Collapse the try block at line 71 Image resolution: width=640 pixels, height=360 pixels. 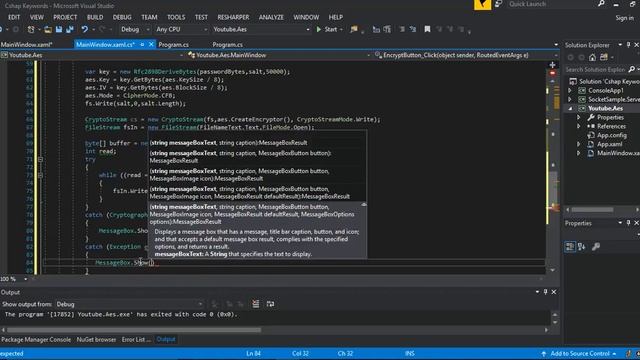coord(40,160)
